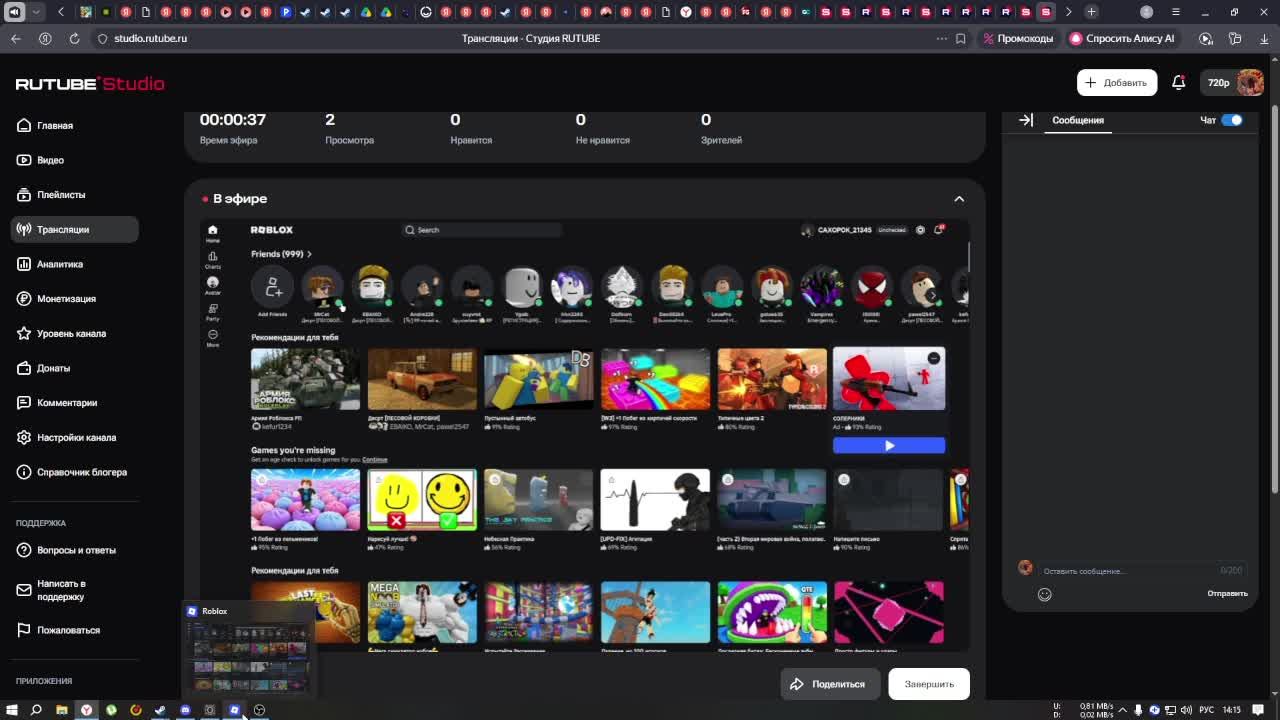Click the Поделиться button
The width and height of the screenshot is (1280, 720).
[x=828, y=684]
